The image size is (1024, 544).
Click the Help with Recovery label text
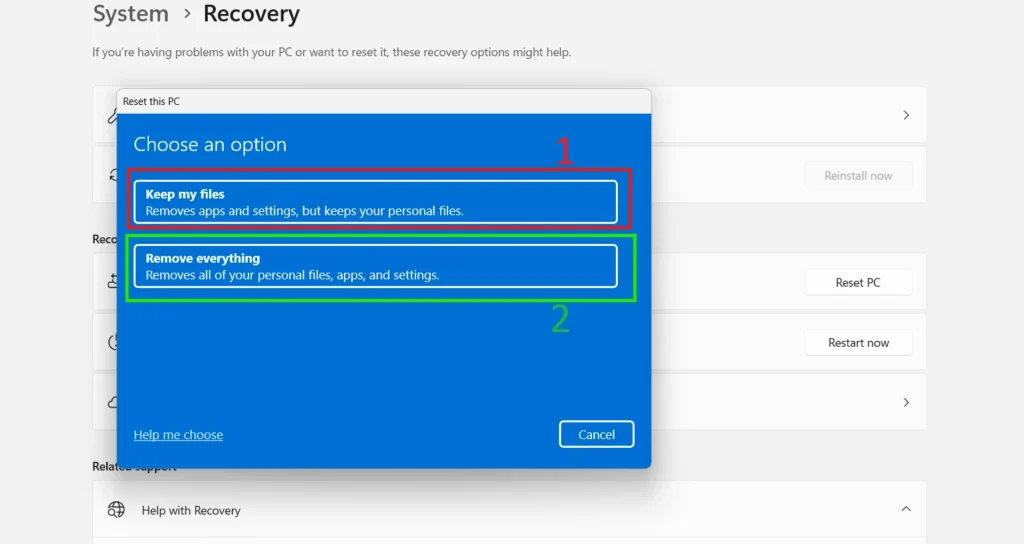[x=191, y=510]
